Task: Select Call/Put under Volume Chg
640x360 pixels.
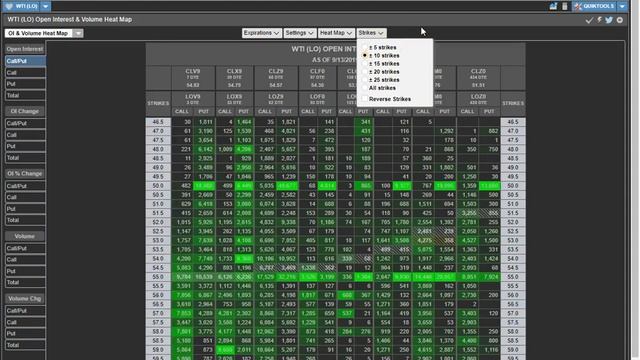Action: (x=25, y=311)
